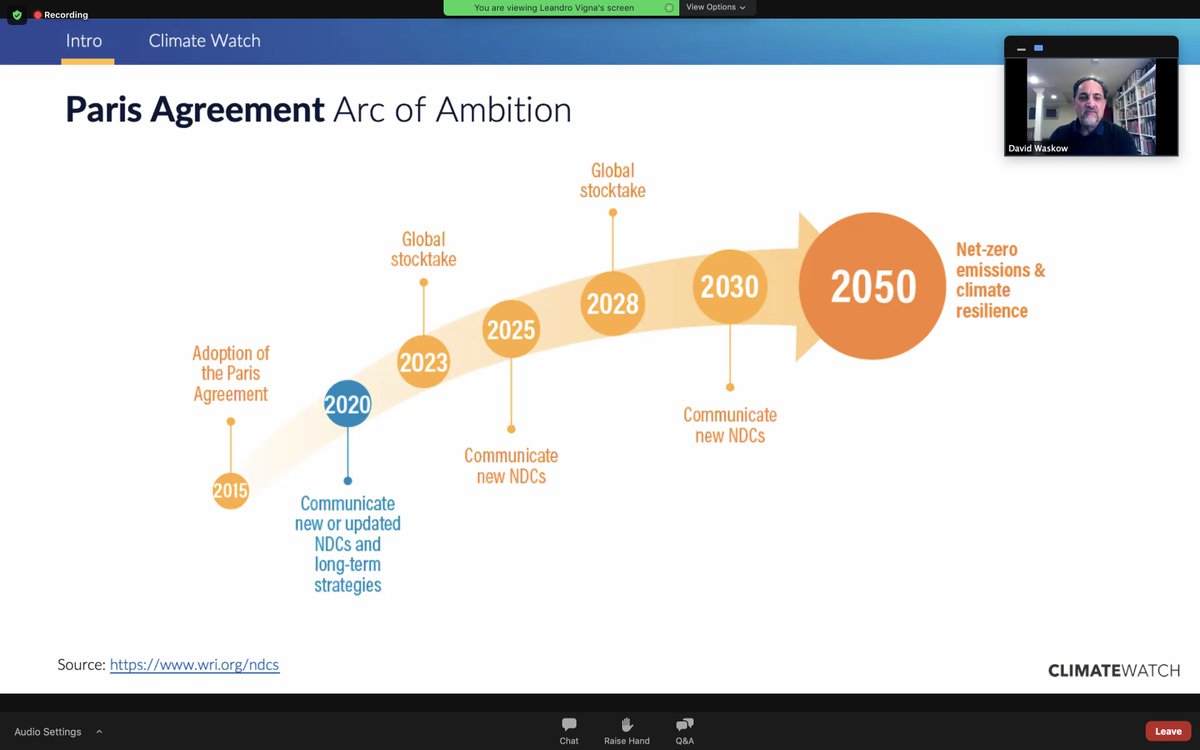Click the 'Paris Agreement Arc of Ambition' title
The image size is (1200, 750).
[318, 109]
